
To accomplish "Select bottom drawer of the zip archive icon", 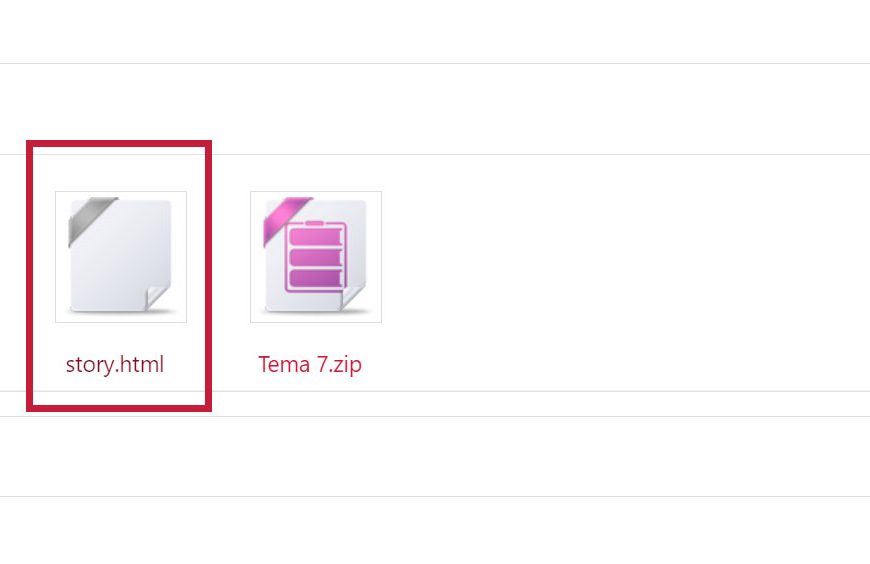I will pyautogui.click(x=315, y=278).
